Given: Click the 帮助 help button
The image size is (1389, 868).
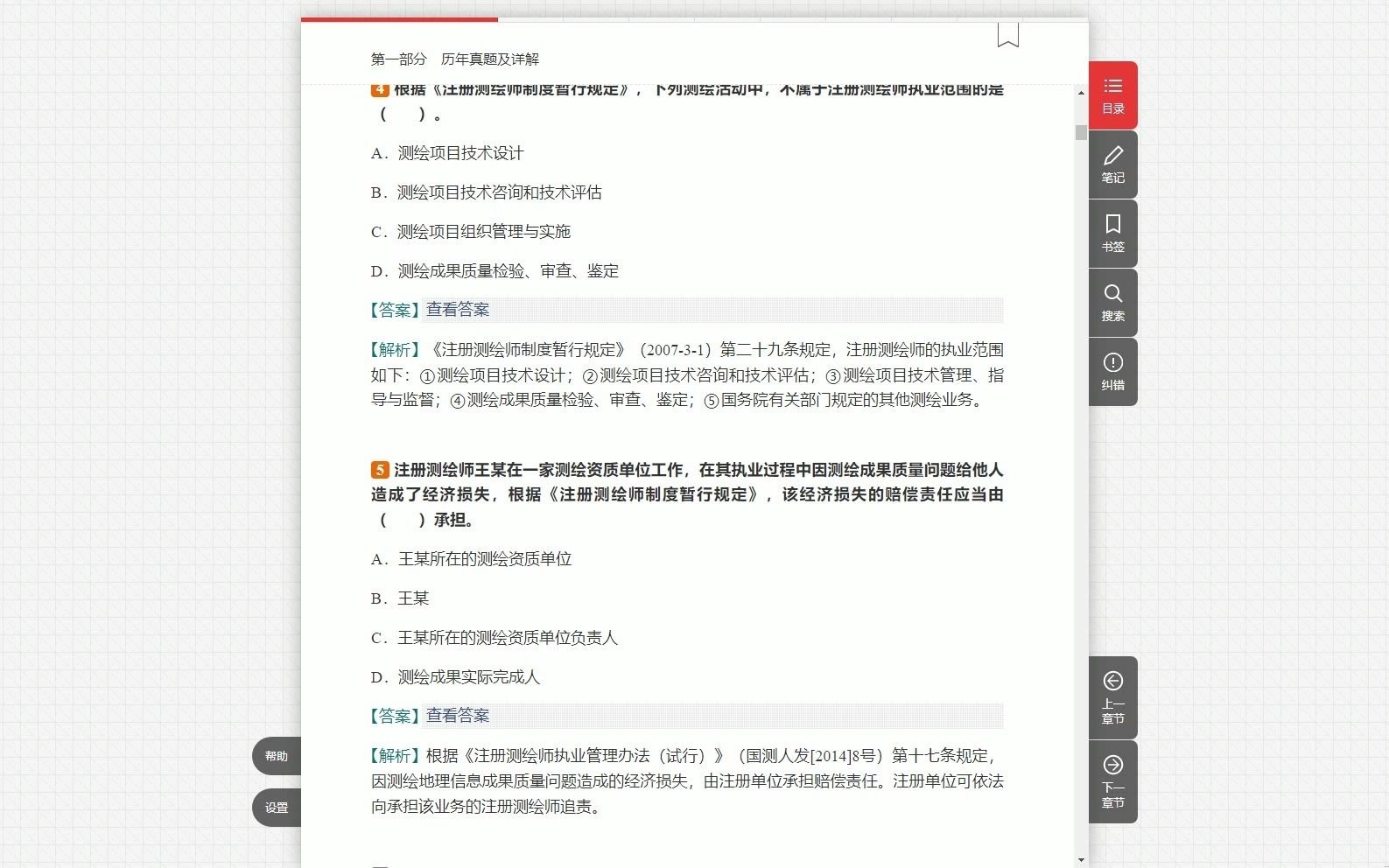Looking at the screenshot, I should [x=277, y=756].
